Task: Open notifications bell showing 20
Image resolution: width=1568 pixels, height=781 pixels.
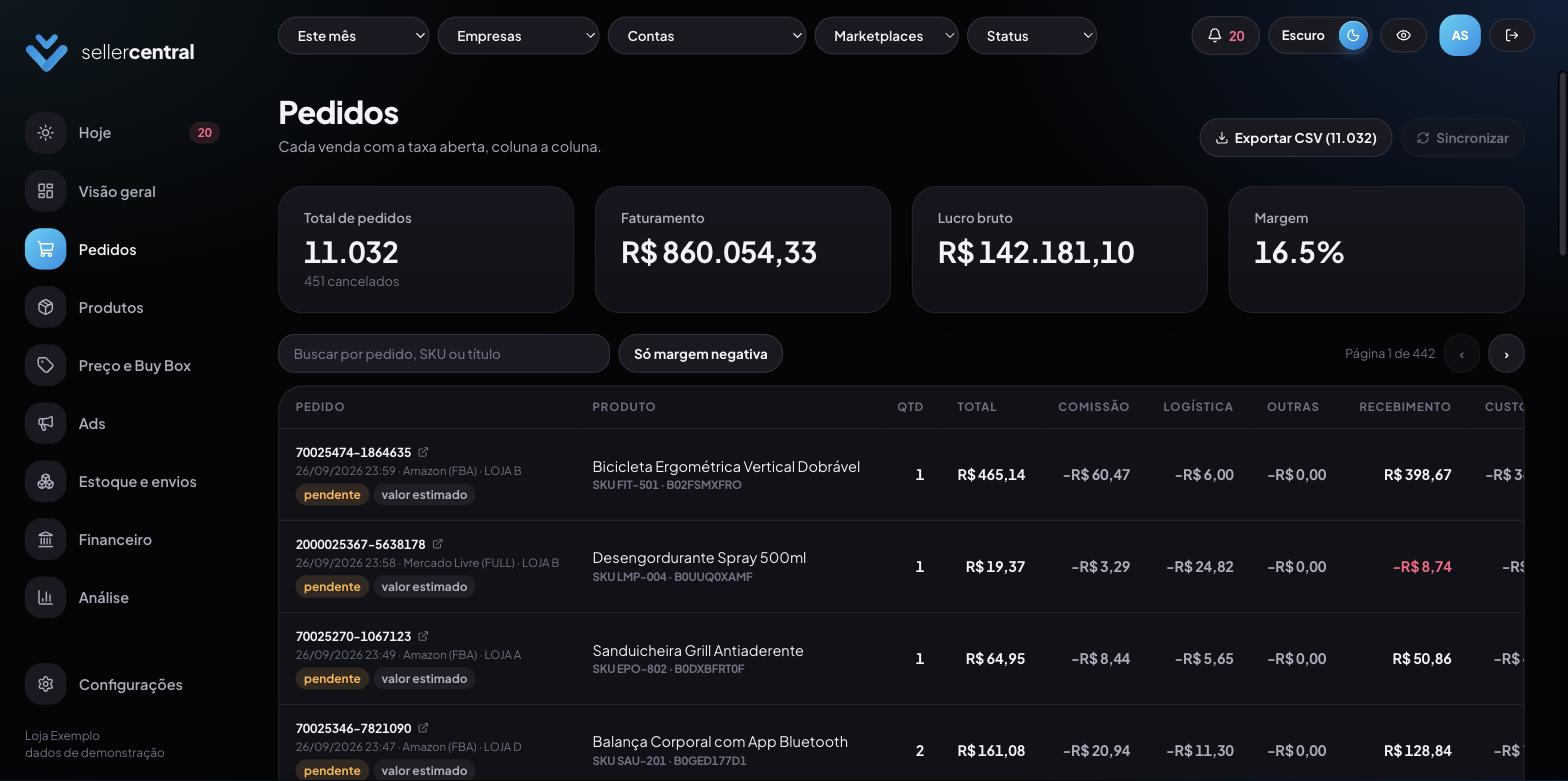Action: click(1225, 36)
